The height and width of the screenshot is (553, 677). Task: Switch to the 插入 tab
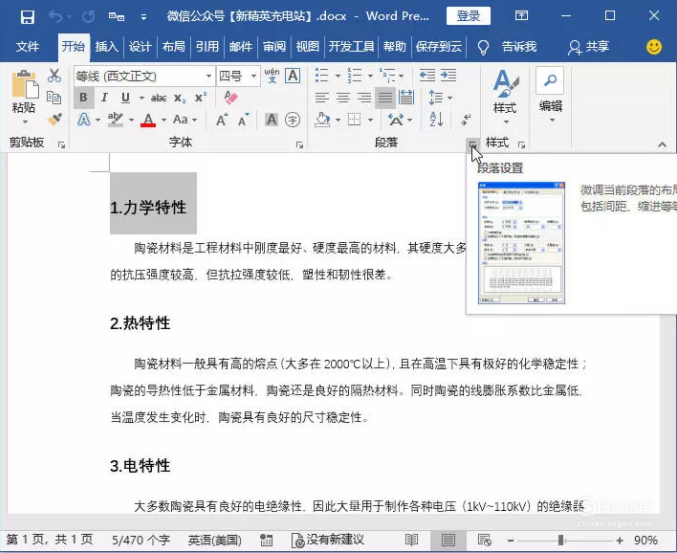tap(107, 47)
